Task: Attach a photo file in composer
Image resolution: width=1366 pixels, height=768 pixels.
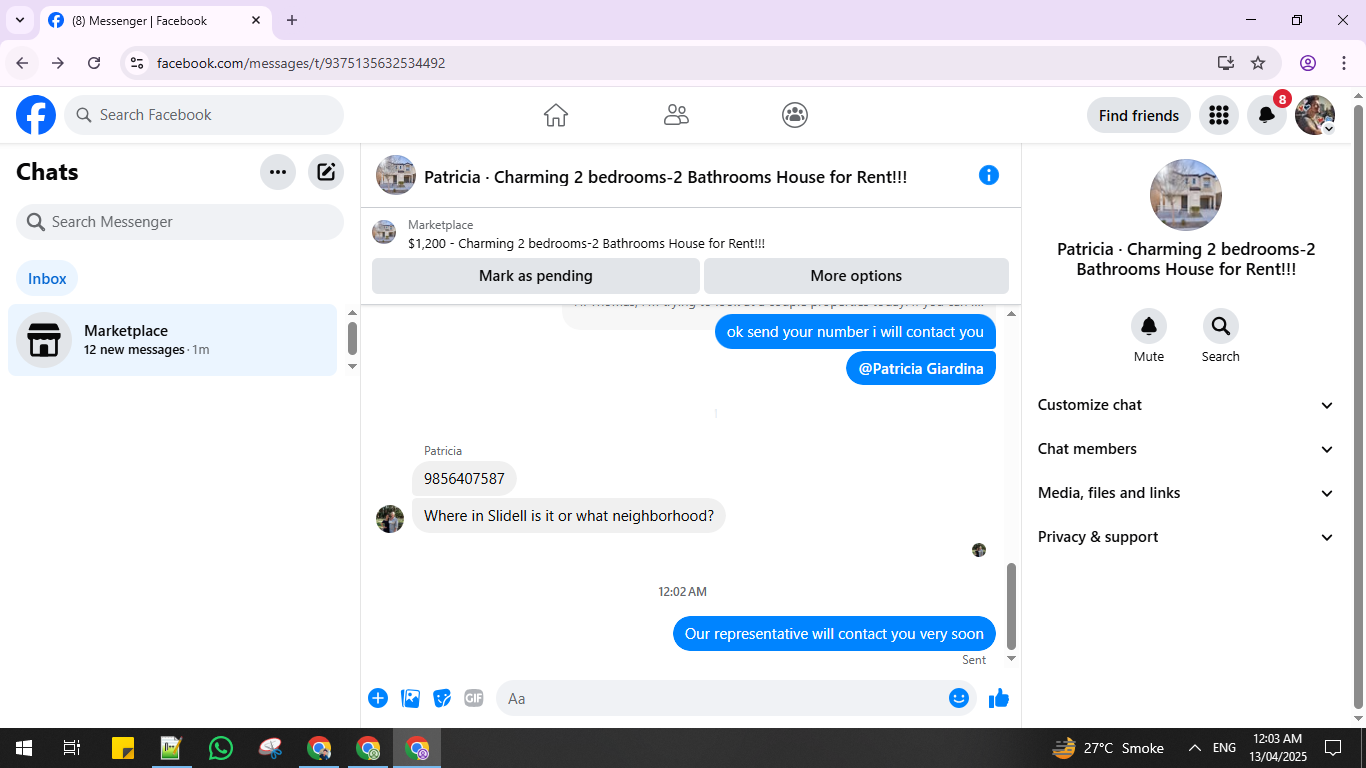Action: tap(410, 698)
